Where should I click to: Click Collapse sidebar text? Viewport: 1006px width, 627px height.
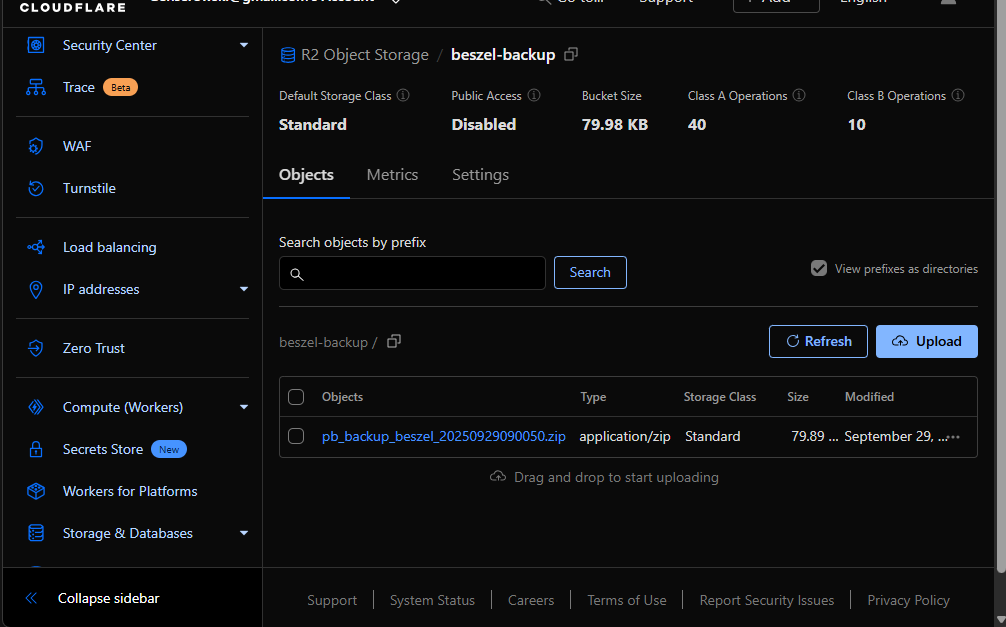pos(108,598)
